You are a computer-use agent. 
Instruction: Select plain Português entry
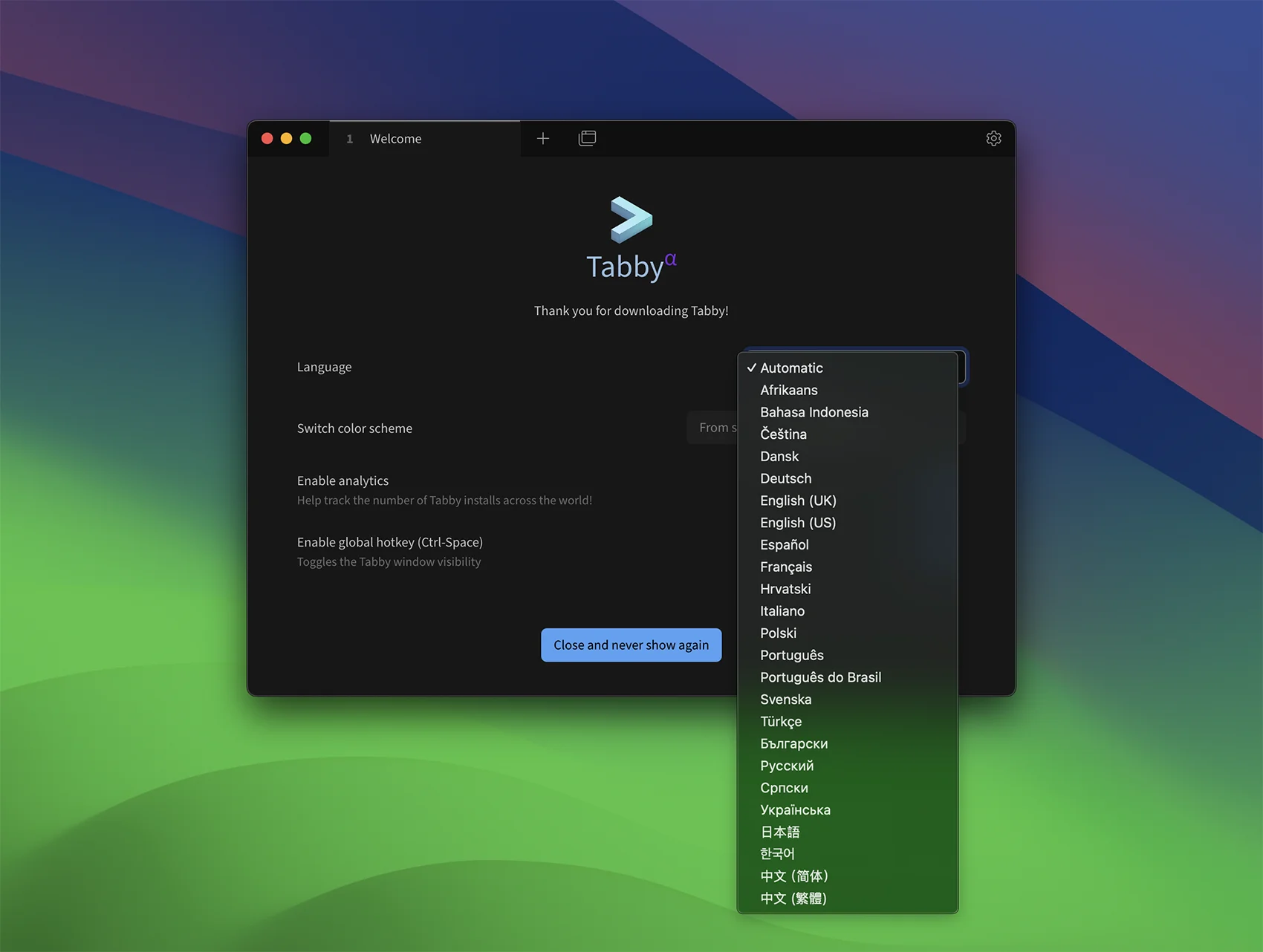848,655
